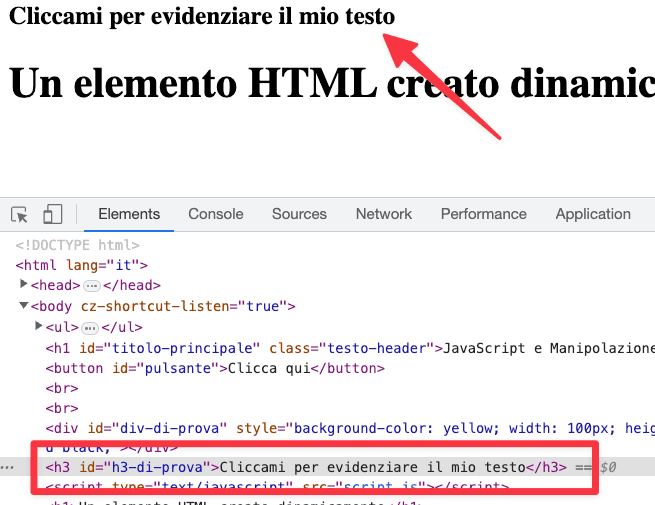Expand the head element node

click(24, 284)
